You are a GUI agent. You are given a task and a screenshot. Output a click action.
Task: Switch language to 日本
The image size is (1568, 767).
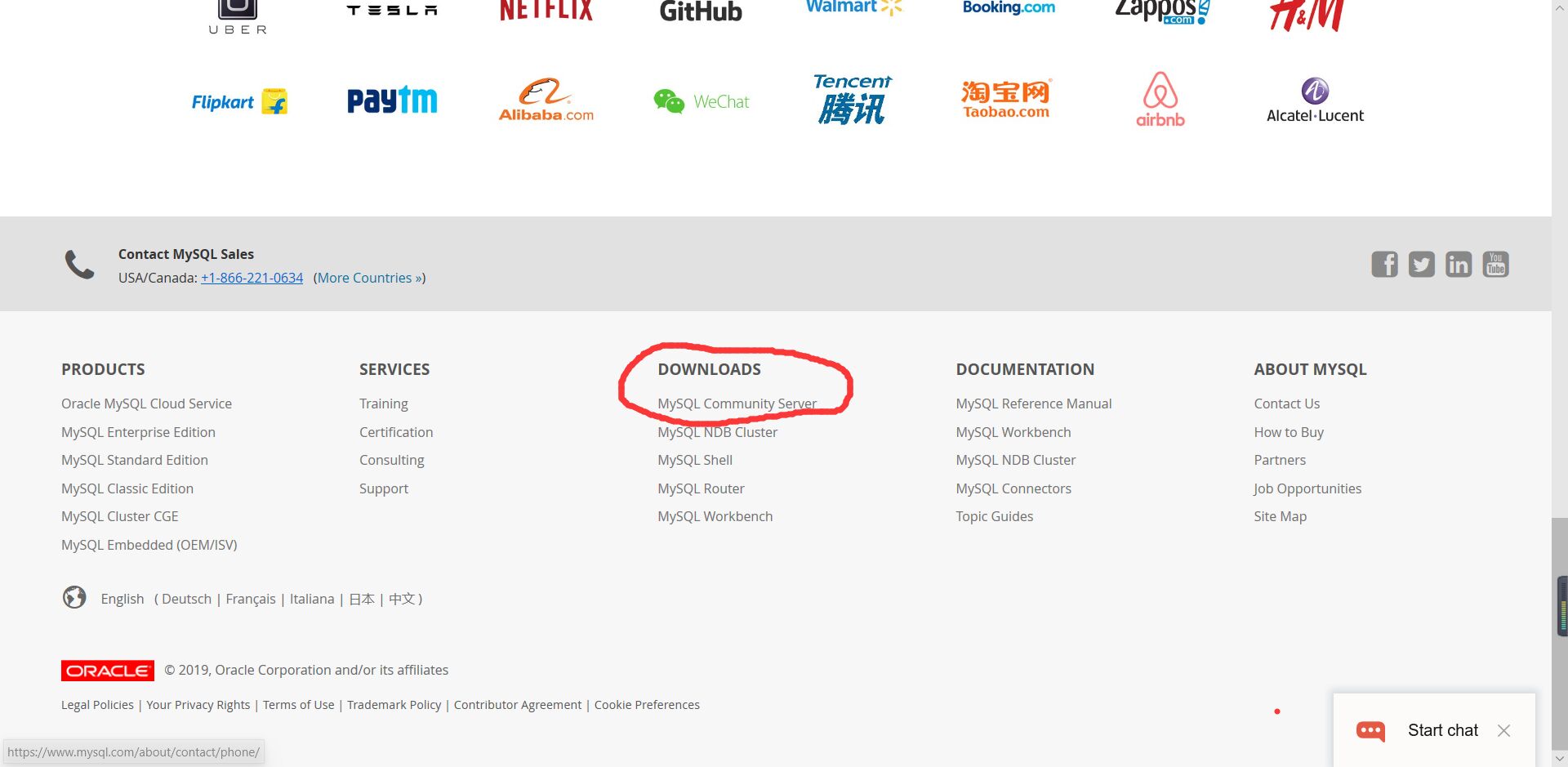(x=362, y=599)
